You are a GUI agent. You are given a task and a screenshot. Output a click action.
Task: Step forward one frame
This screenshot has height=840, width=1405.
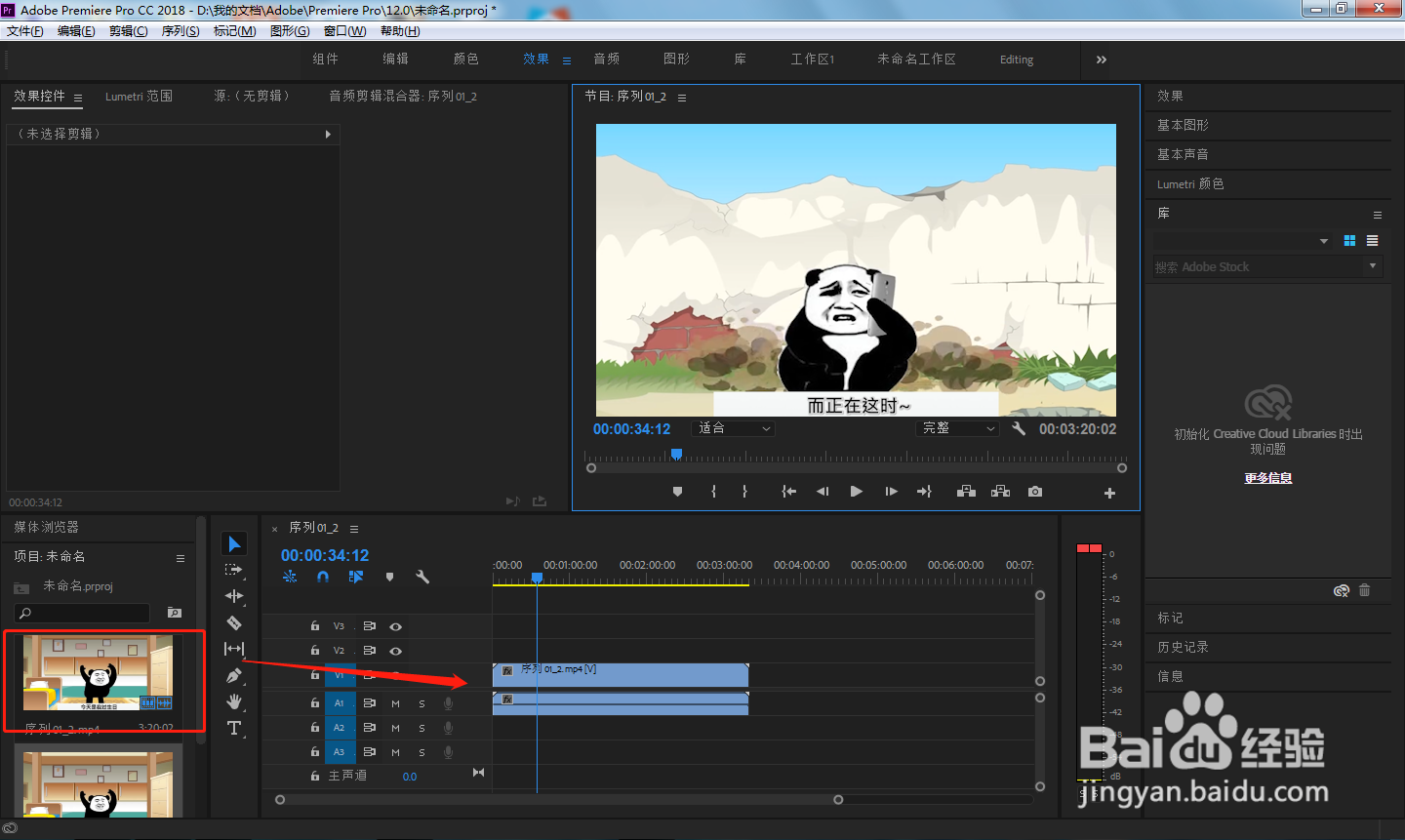pos(891,492)
